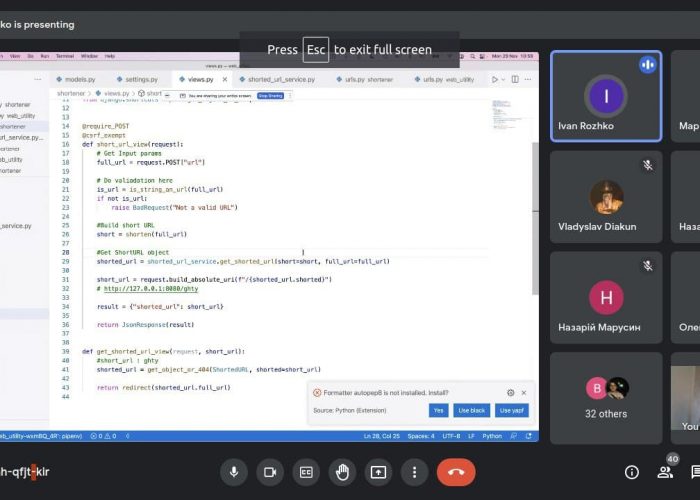Click the Use black button

tap(472, 411)
